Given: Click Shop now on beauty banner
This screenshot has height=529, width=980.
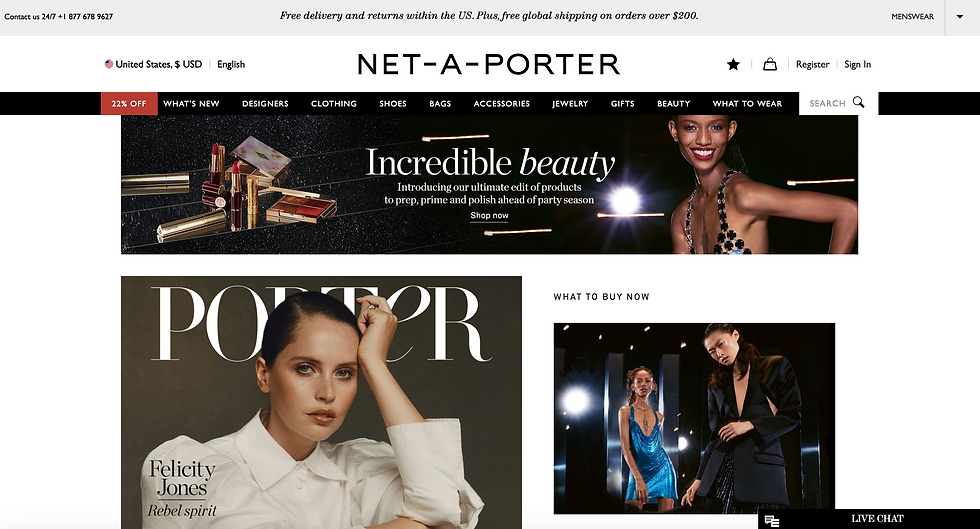Looking at the screenshot, I should point(489,216).
